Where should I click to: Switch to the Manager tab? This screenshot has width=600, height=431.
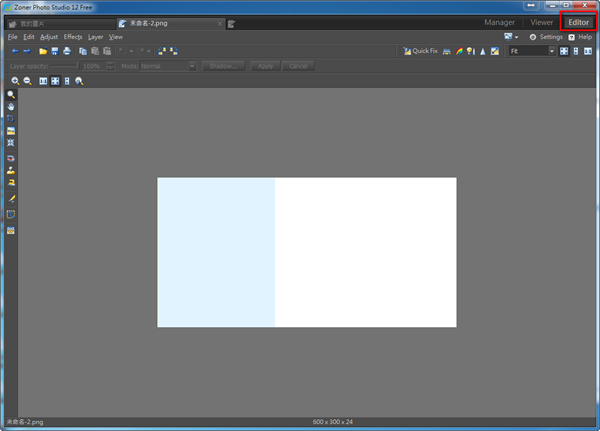tap(499, 22)
